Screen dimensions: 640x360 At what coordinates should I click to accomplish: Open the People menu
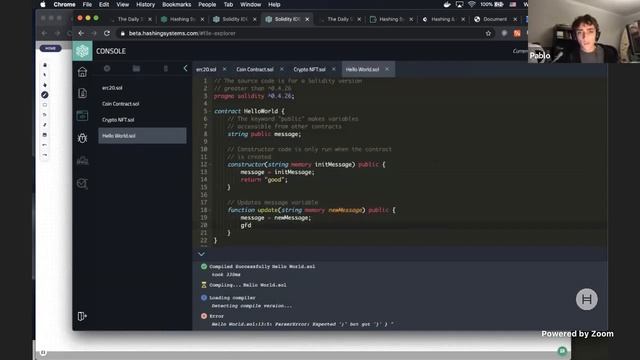click(x=207, y=4)
